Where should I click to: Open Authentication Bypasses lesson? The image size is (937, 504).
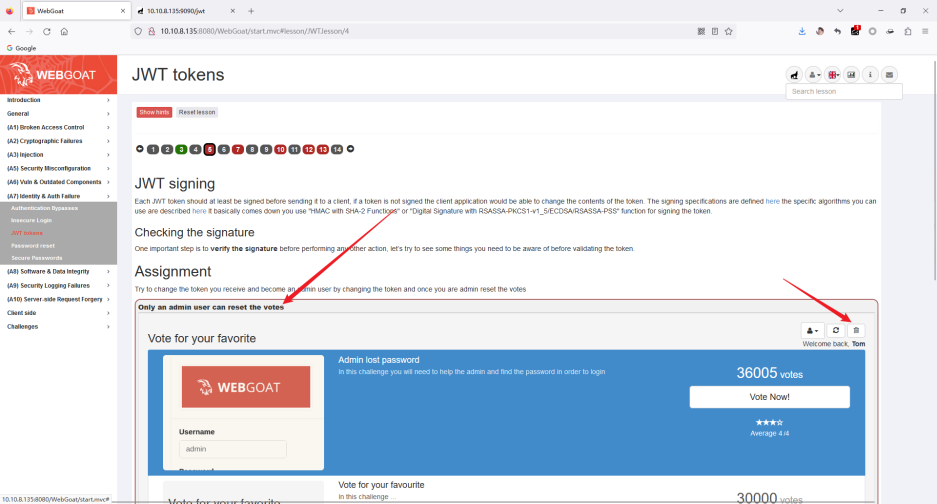tap(44, 208)
